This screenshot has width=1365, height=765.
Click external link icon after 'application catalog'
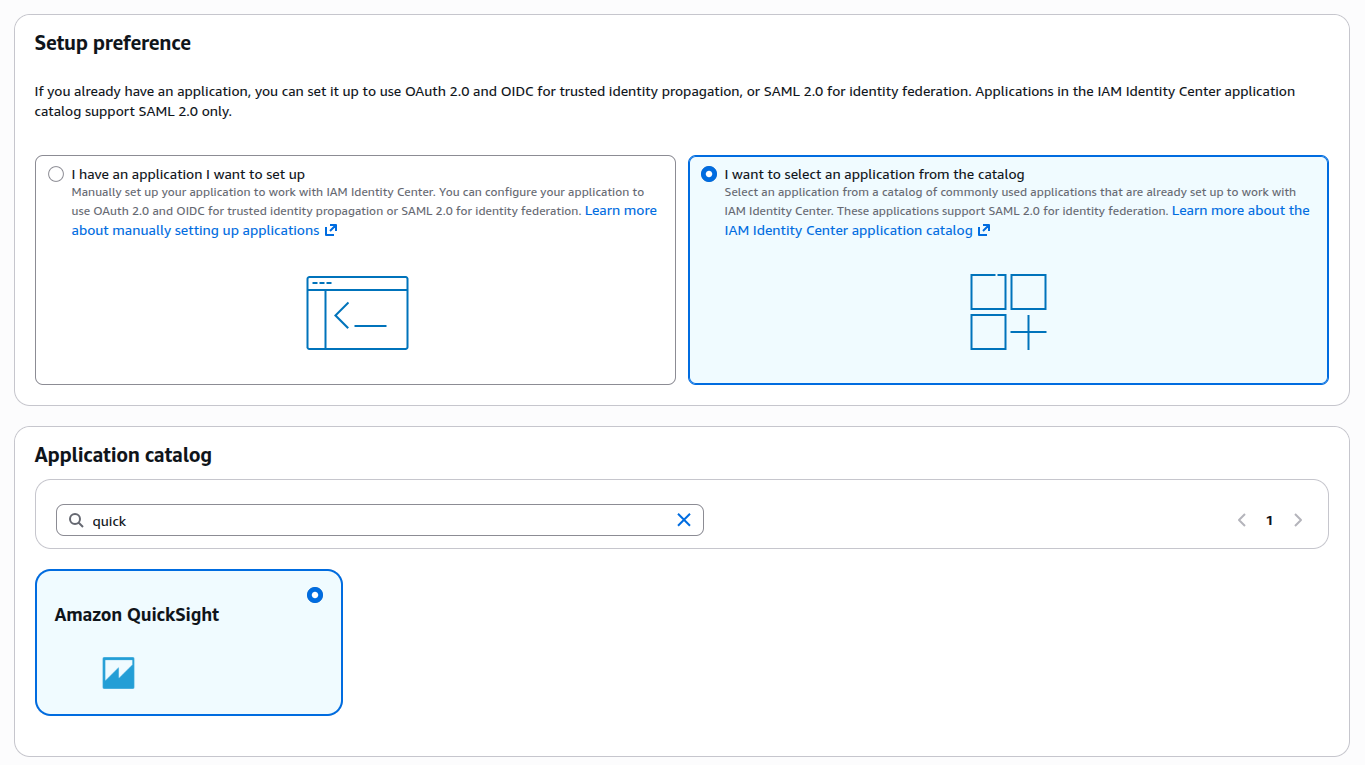click(984, 230)
